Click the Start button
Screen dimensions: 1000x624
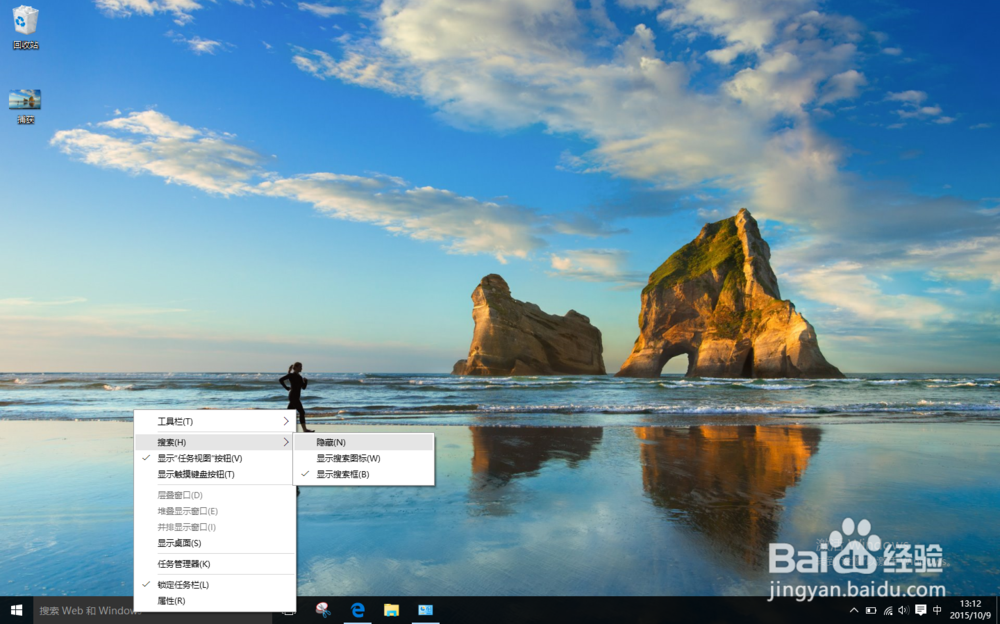coord(15,611)
